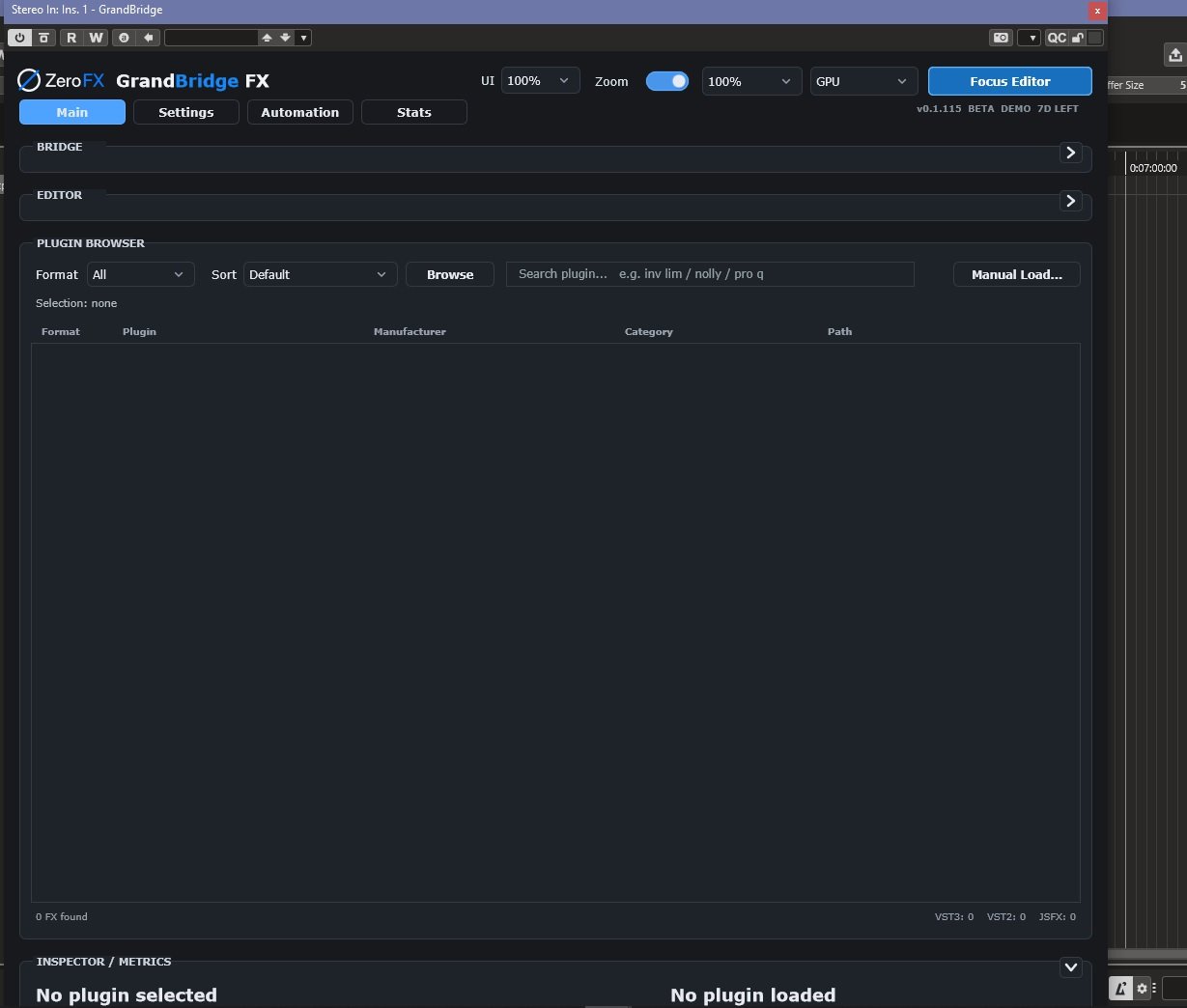Click the Category column header
The height and width of the screenshot is (1008, 1187).
(649, 331)
